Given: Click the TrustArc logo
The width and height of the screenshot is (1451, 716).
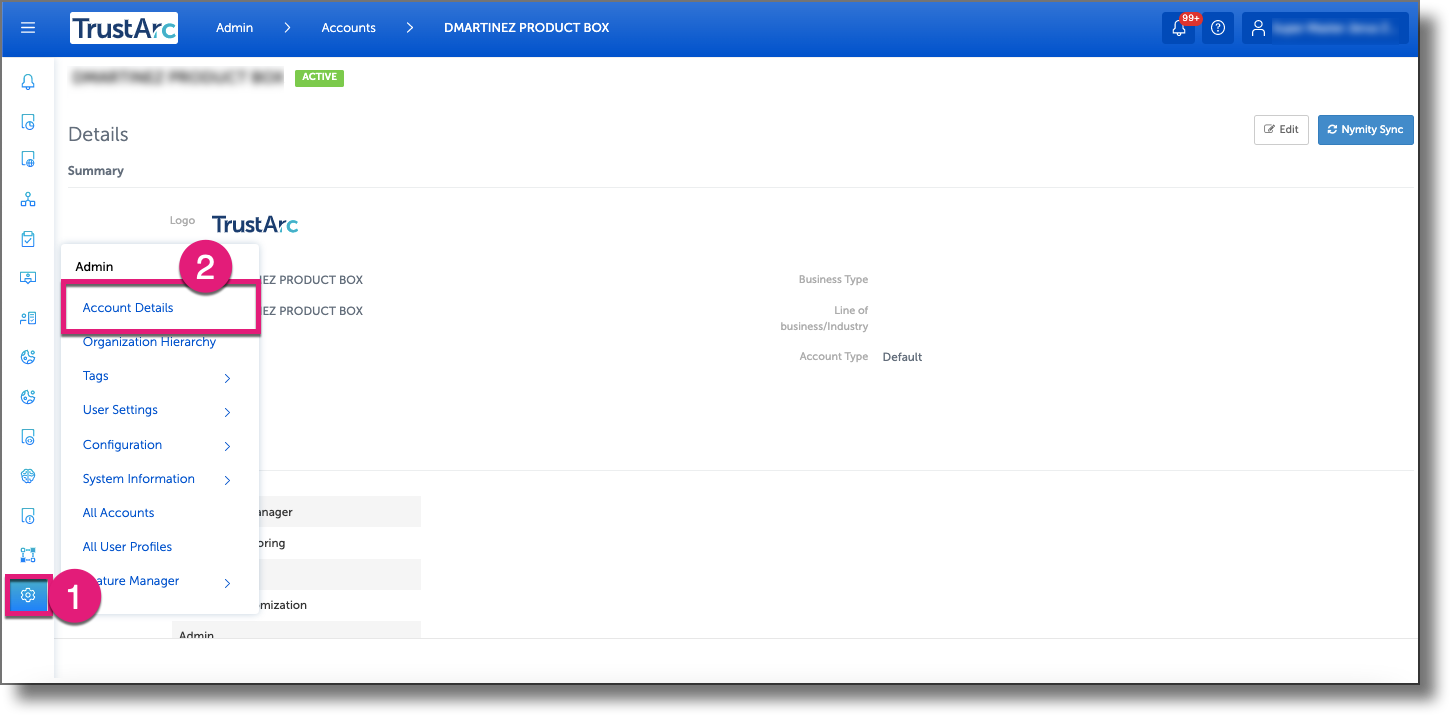Looking at the screenshot, I should [123, 27].
